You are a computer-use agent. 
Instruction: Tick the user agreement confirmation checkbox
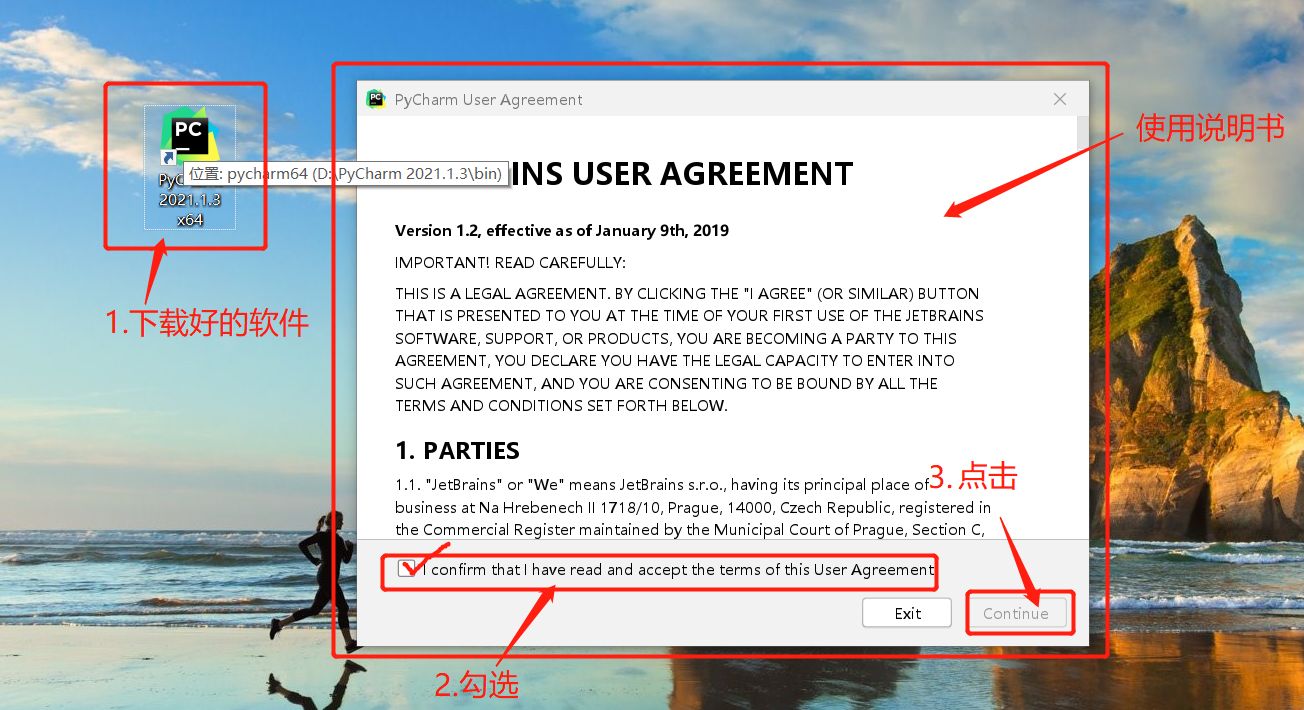pyautogui.click(x=406, y=569)
